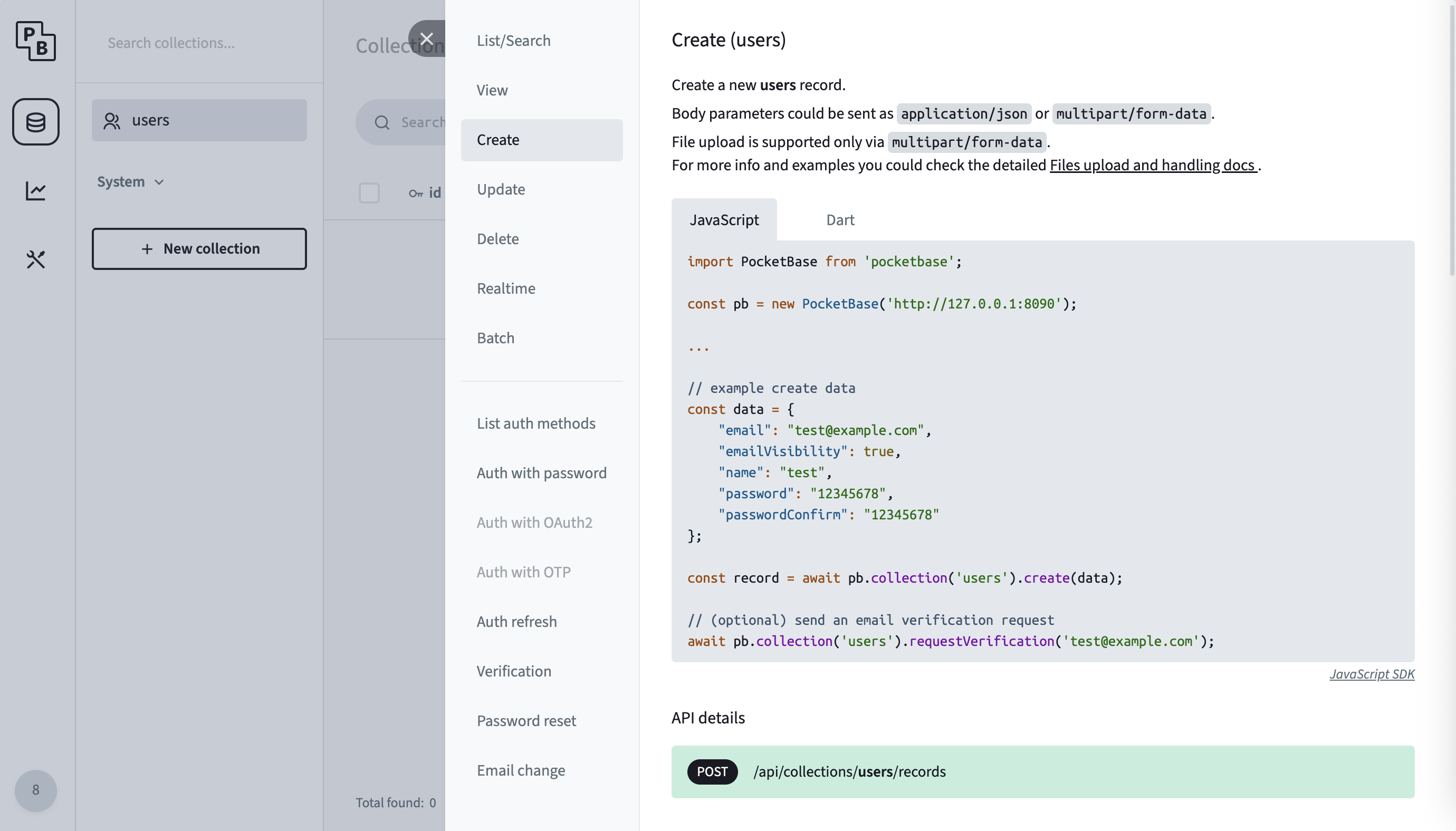
Task: Close the API preview panel
Action: 427,39
